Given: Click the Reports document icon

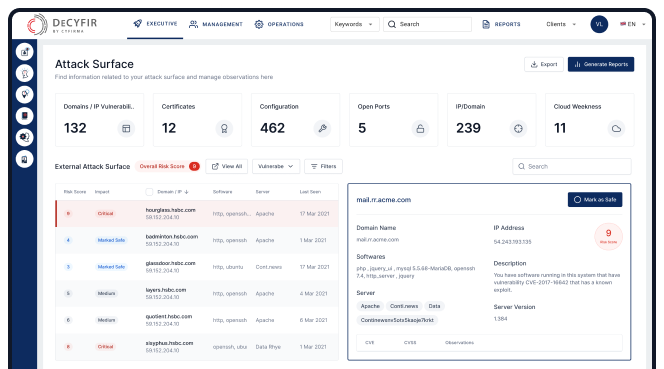Looking at the screenshot, I should coord(486,24).
